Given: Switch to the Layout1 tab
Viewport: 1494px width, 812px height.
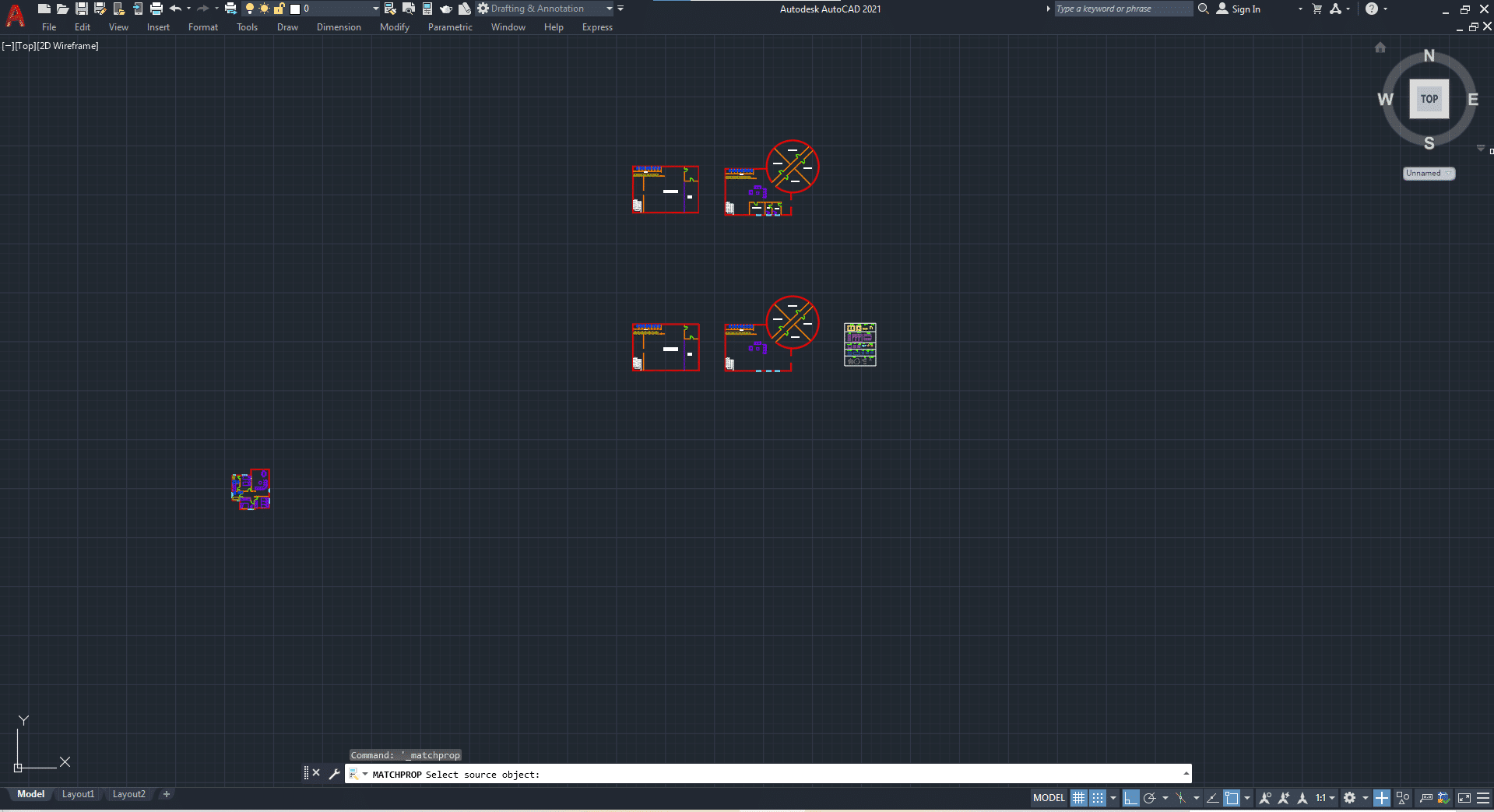Looking at the screenshot, I should coord(78,794).
